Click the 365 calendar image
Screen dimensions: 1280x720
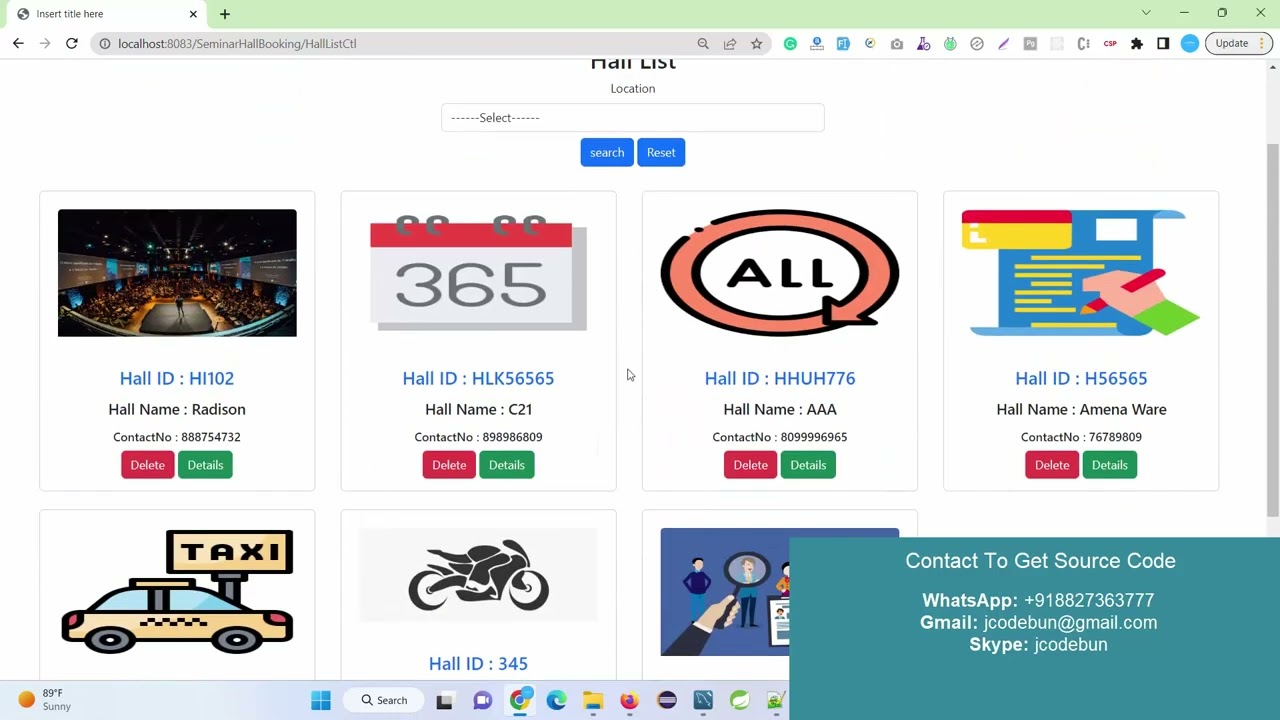478,273
